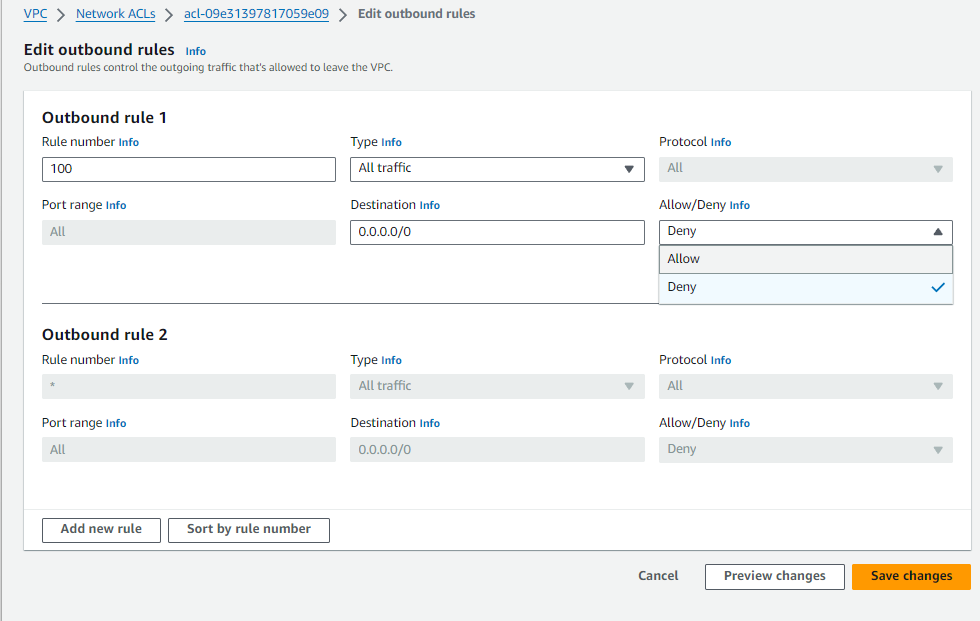
Task: Open Info link next to Rule number in rule 1
Action: click(x=129, y=142)
